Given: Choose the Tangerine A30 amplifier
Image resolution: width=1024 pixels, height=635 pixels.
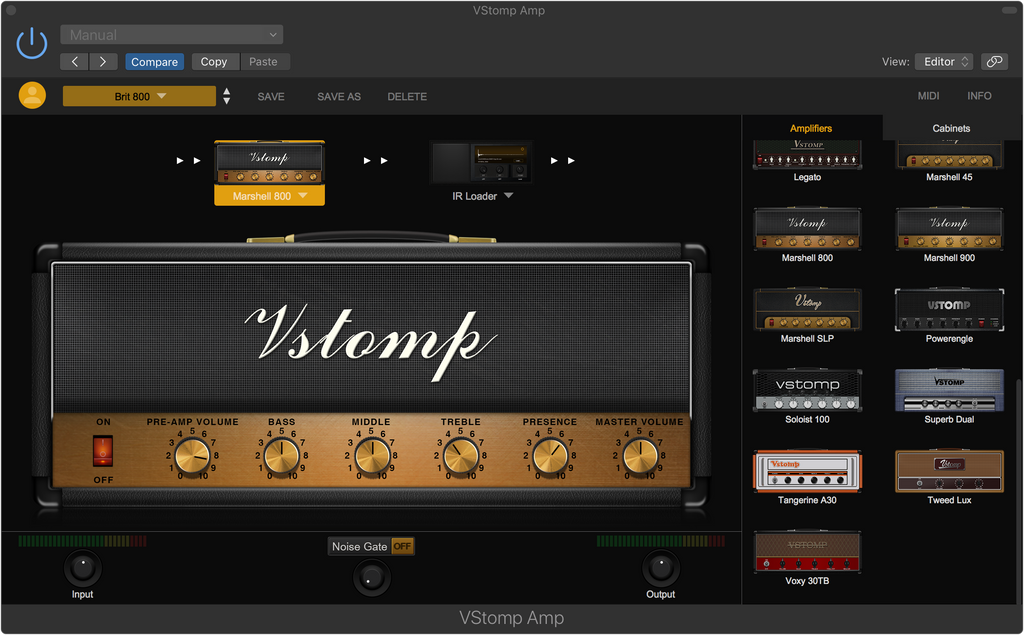Looking at the screenshot, I should (807, 471).
